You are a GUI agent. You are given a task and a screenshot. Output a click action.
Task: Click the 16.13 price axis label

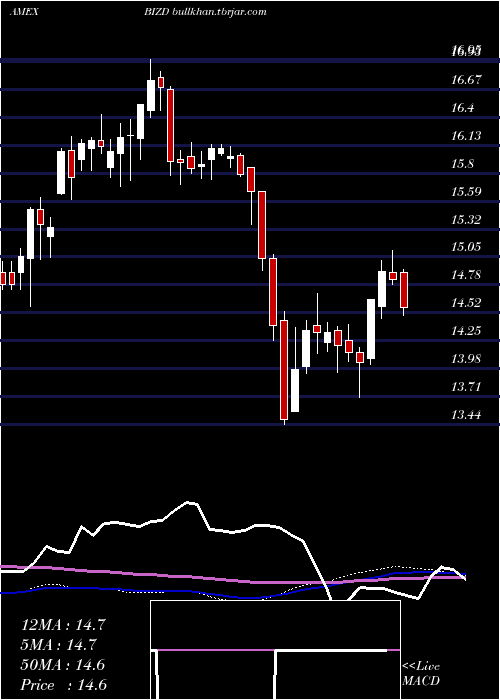[x=467, y=135]
